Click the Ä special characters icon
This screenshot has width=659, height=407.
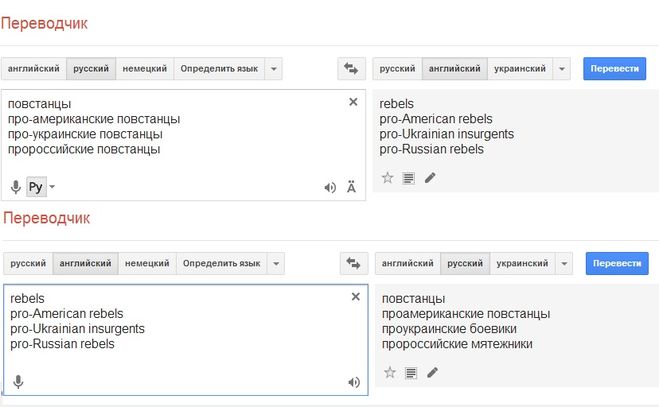(x=351, y=187)
